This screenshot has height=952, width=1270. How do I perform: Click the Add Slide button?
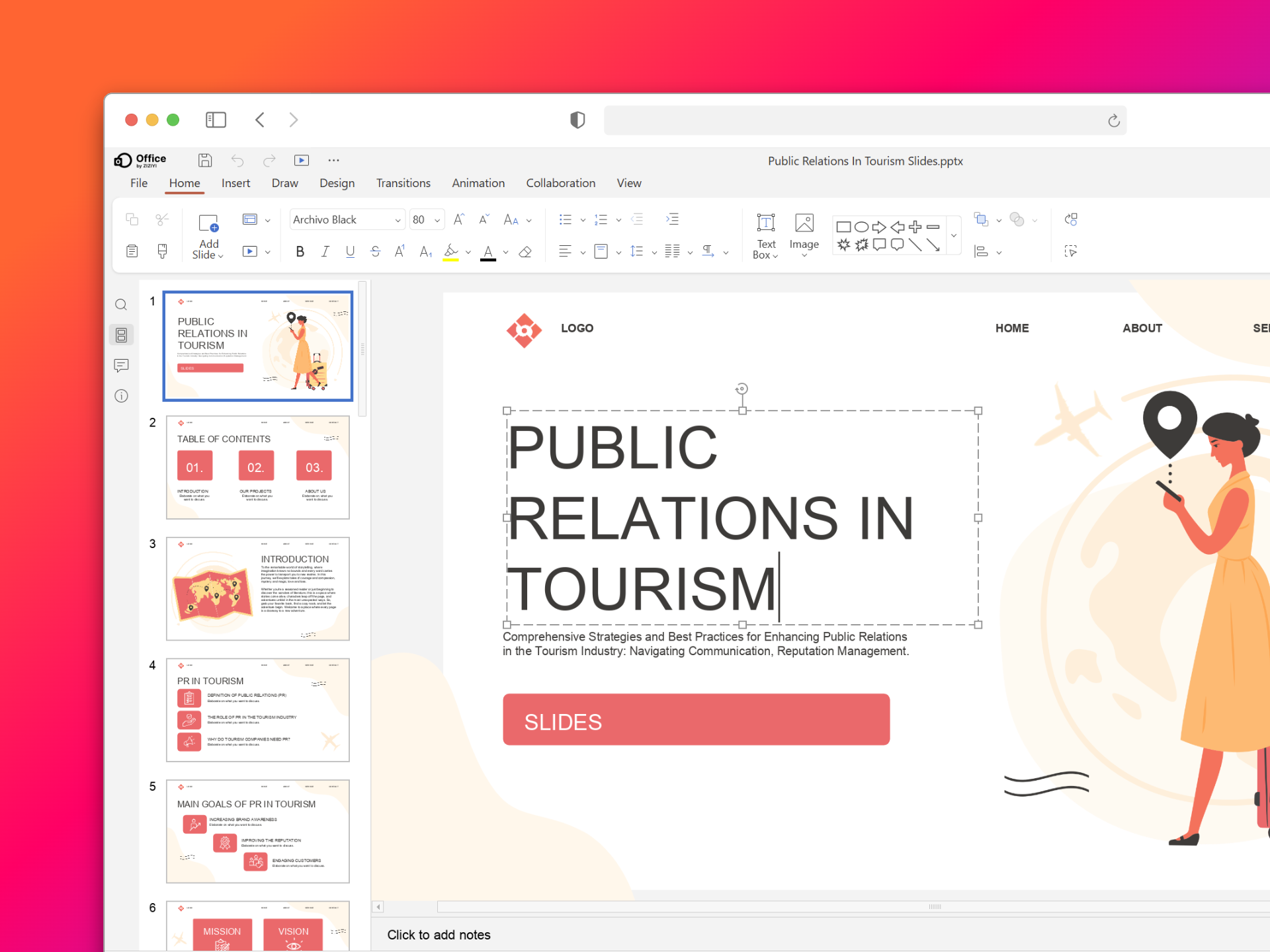[x=208, y=235]
